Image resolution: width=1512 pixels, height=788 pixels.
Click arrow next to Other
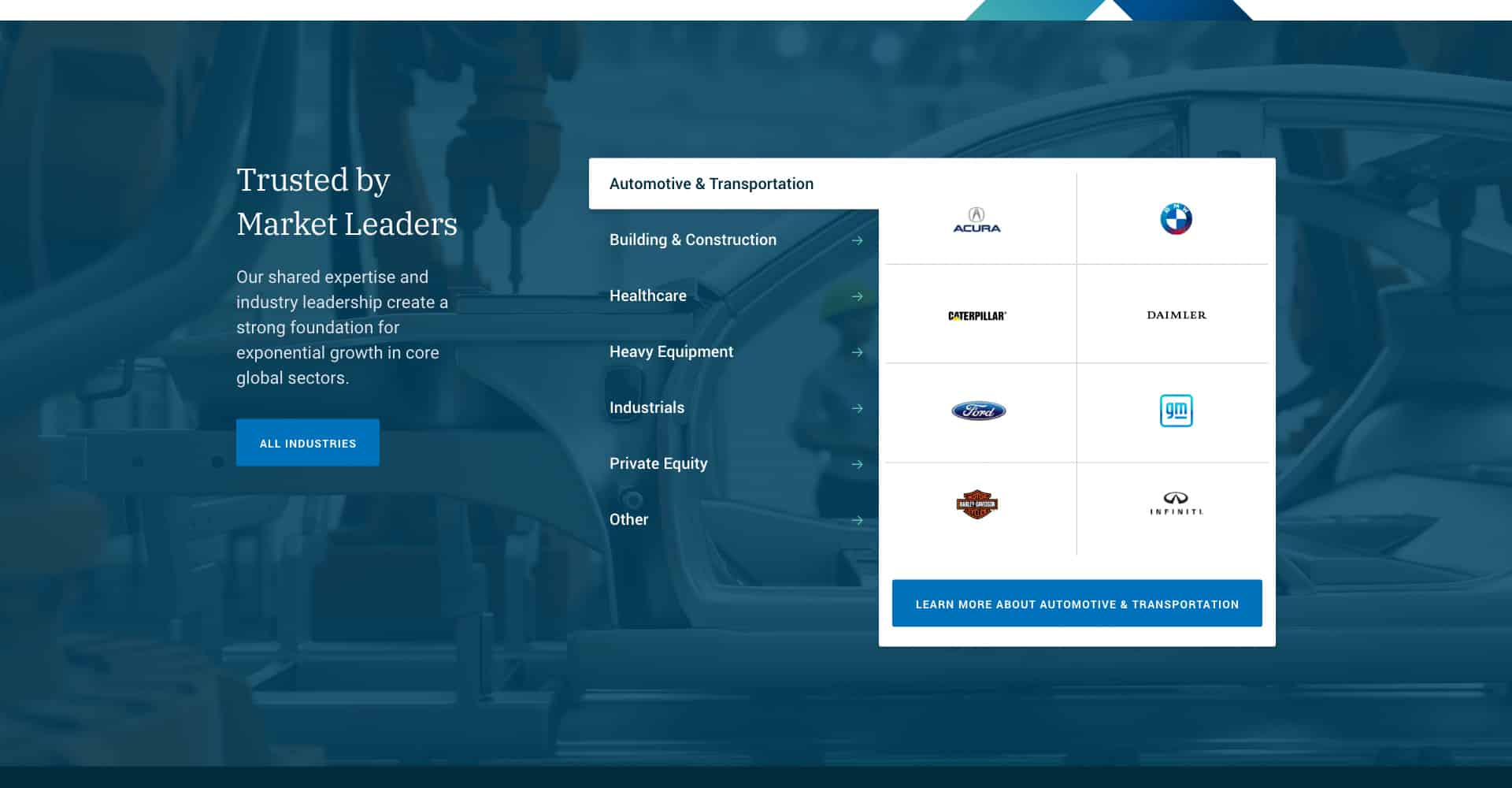click(858, 520)
